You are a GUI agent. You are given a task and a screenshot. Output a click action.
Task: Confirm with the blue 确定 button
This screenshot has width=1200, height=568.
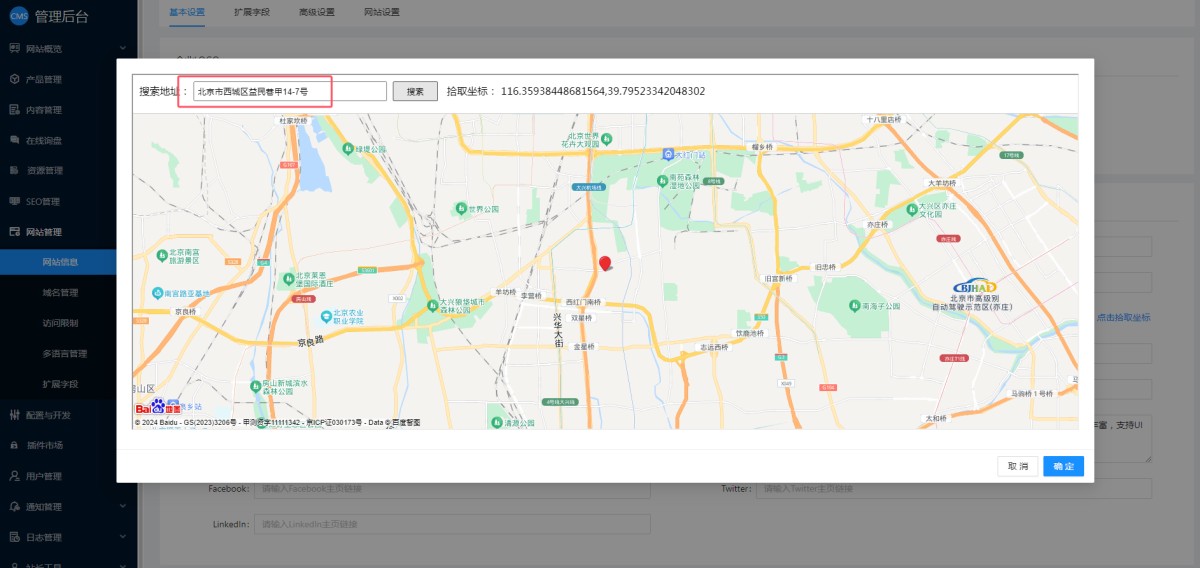pos(1063,466)
